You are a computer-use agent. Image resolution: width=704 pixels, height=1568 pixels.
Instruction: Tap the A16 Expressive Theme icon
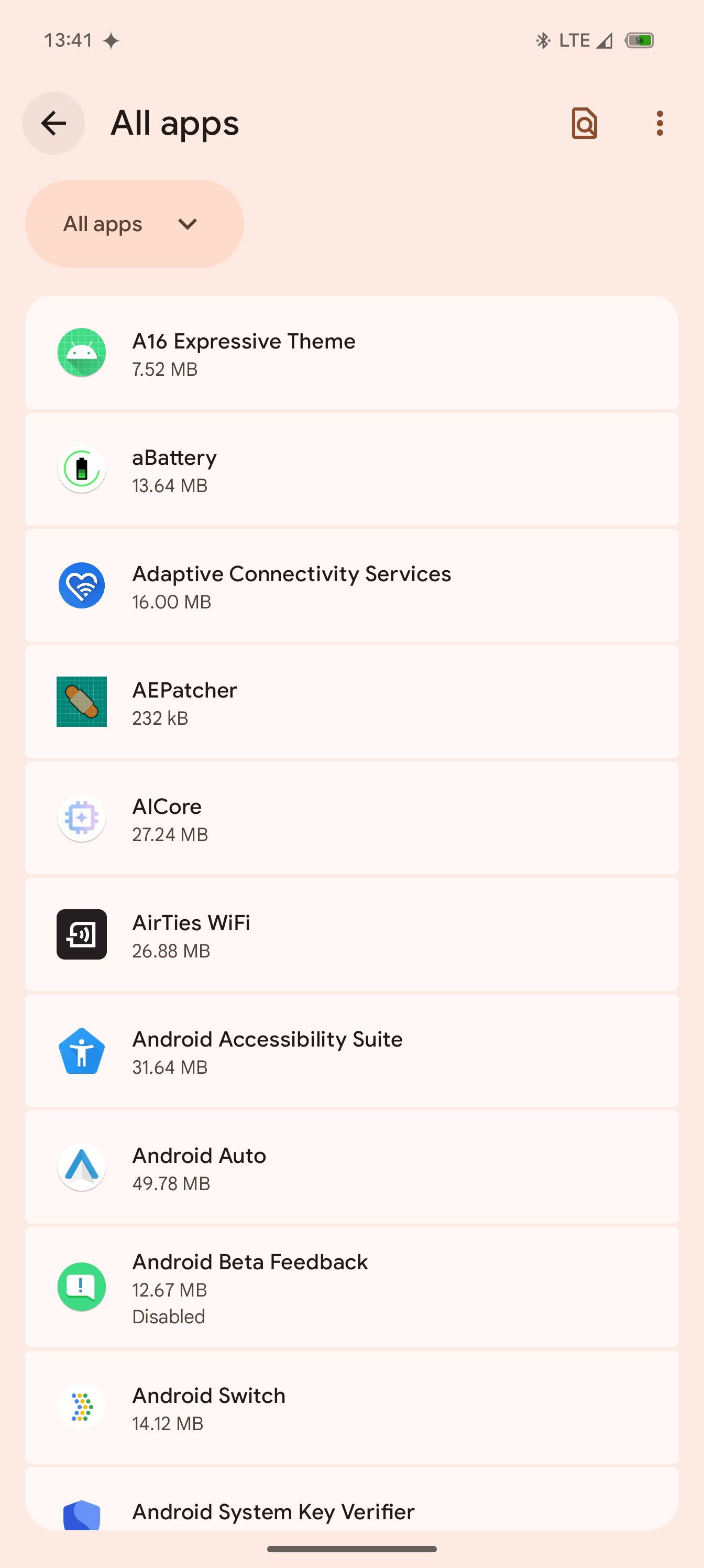[x=82, y=353]
